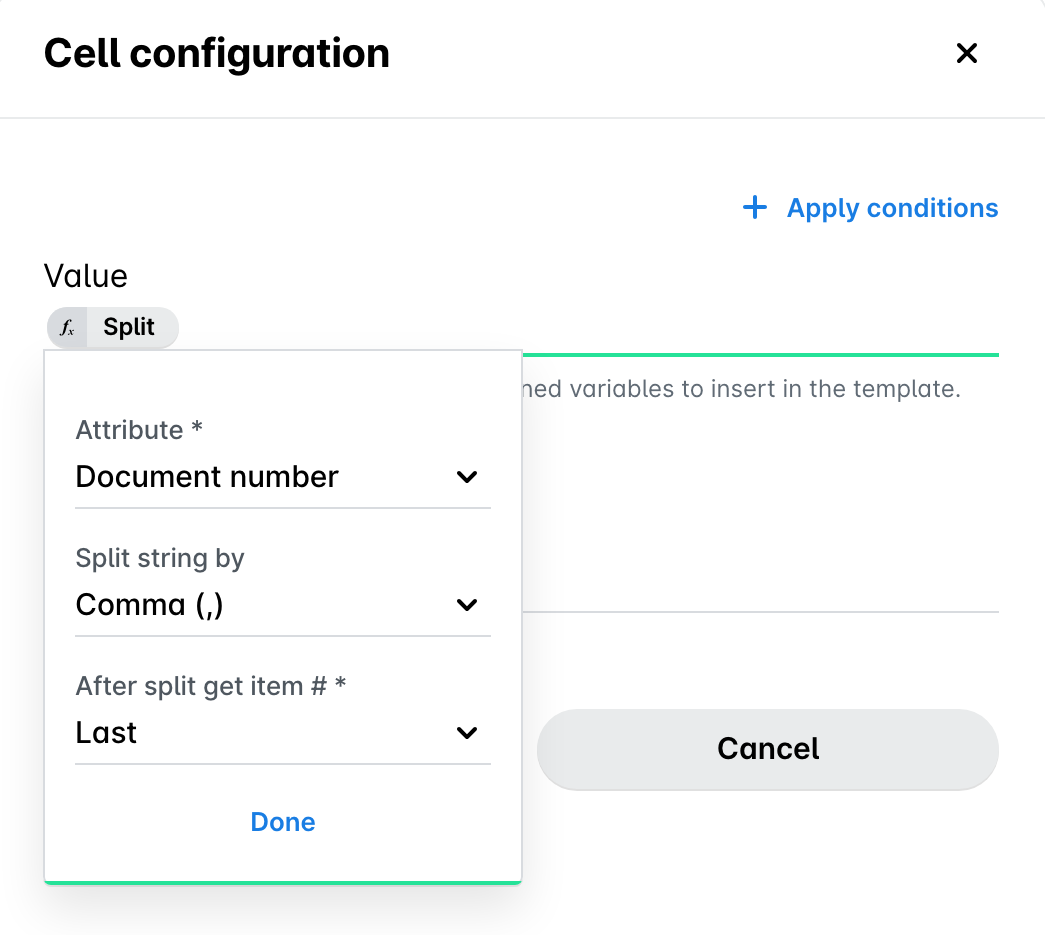The height and width of the screenshot is (935, 1045).
Task: Dismiss changes with the Cancel button
Action: pyautogui.click(x=768, y=749)
